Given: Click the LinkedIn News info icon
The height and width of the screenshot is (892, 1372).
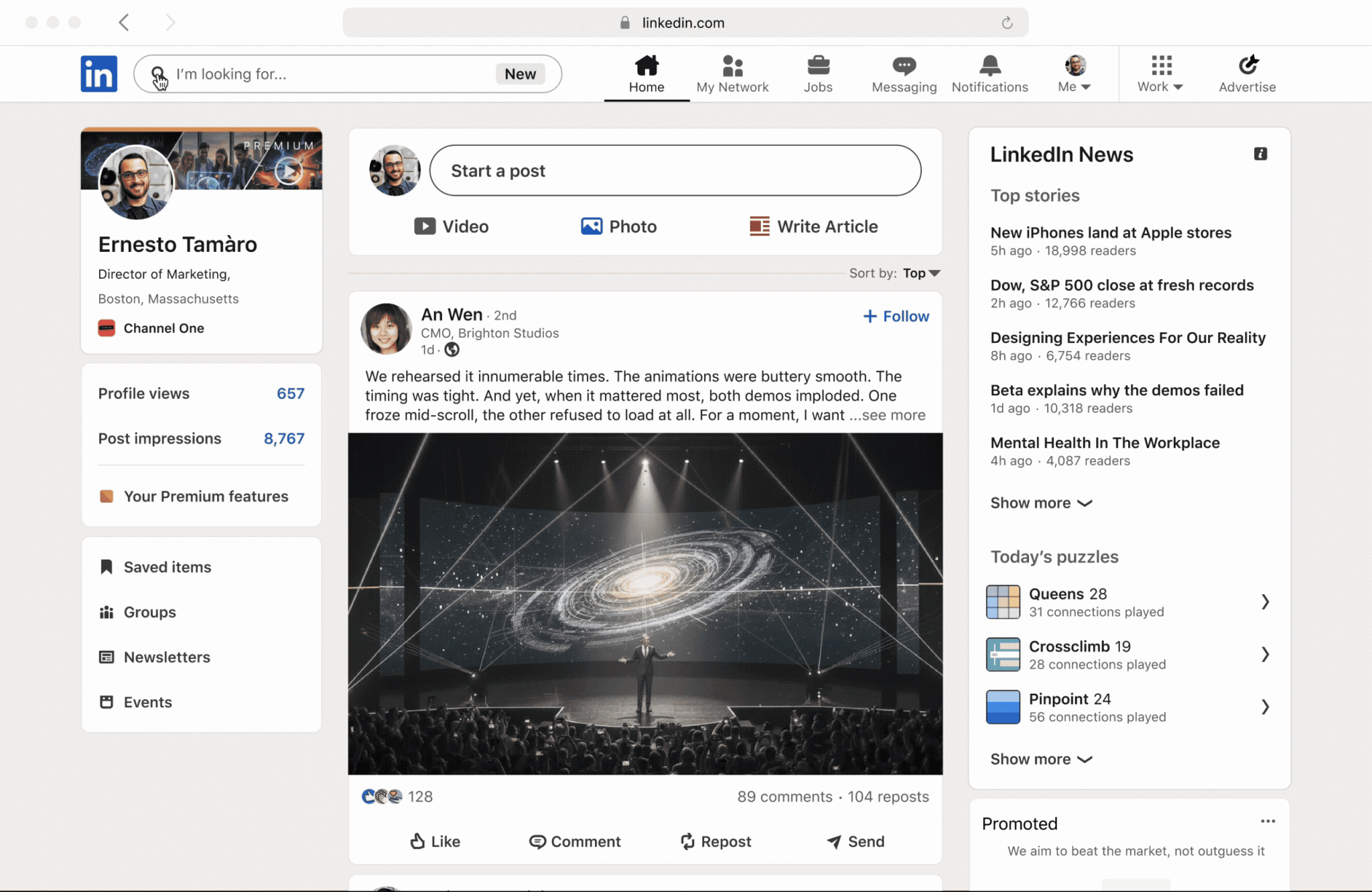Looking at the screenshot, I should [1260, 154].
